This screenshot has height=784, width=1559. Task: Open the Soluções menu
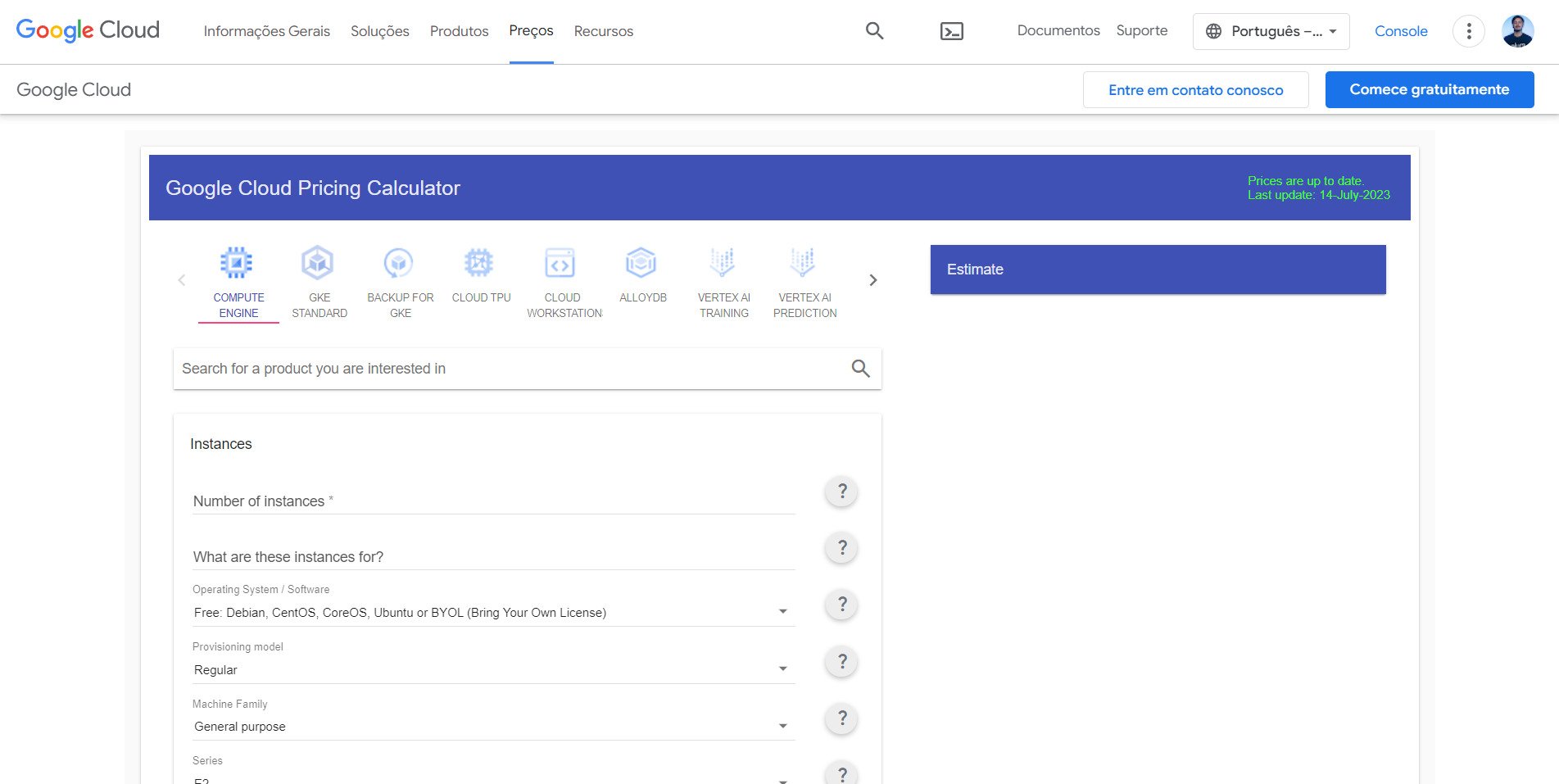[380, 31]
